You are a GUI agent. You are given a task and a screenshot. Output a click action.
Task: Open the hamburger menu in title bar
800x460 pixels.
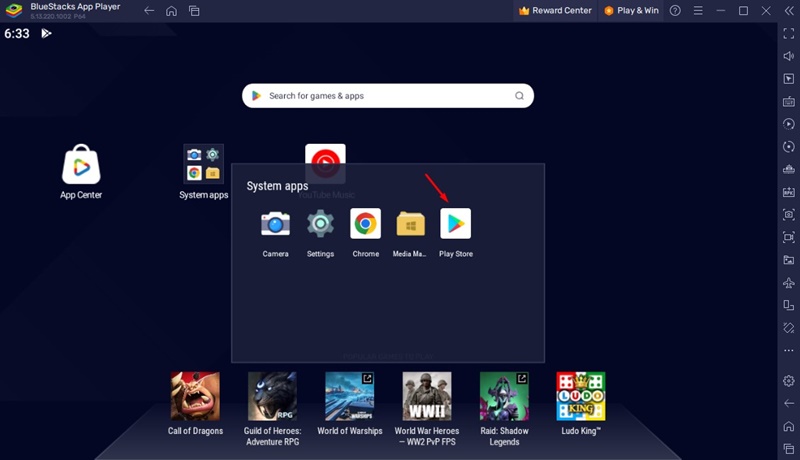(x=698, y=11)
